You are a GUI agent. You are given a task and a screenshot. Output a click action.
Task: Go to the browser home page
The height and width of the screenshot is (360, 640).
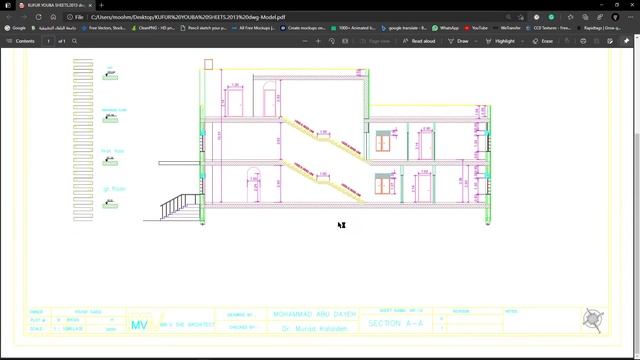click(53, 17)
